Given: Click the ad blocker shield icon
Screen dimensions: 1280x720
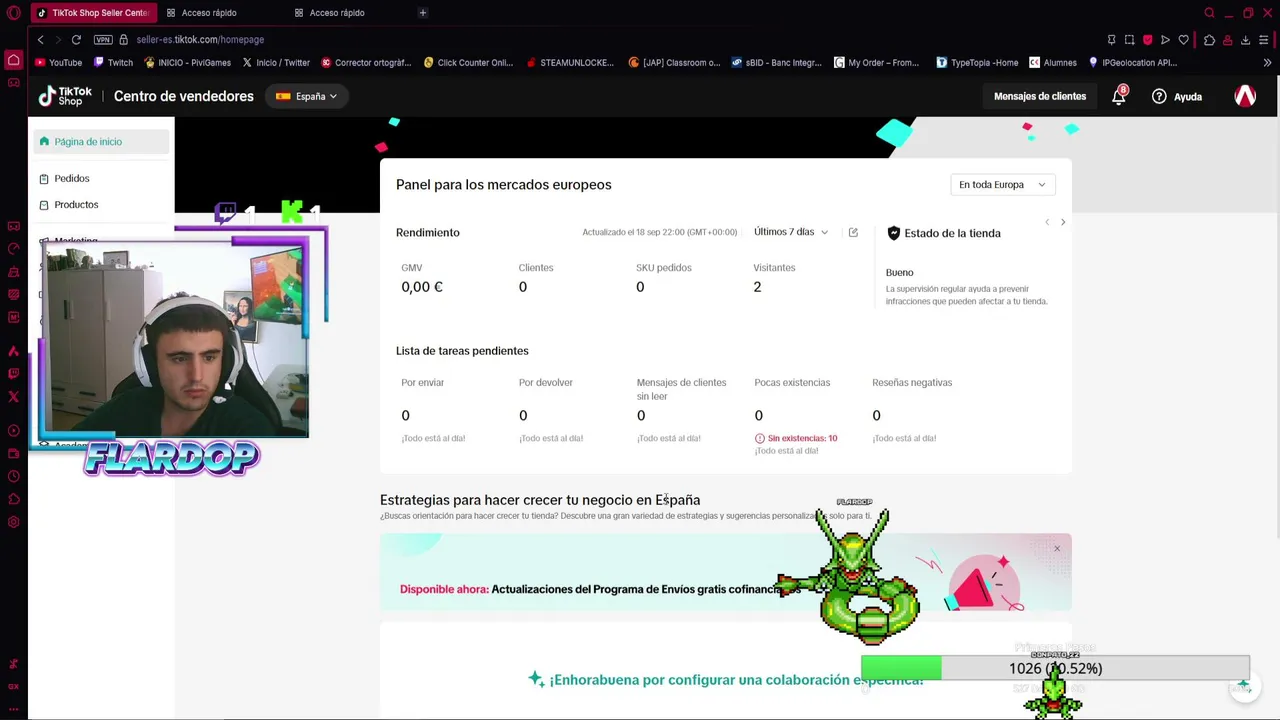Looking at the screenshot, I should tap(1147, 39).
